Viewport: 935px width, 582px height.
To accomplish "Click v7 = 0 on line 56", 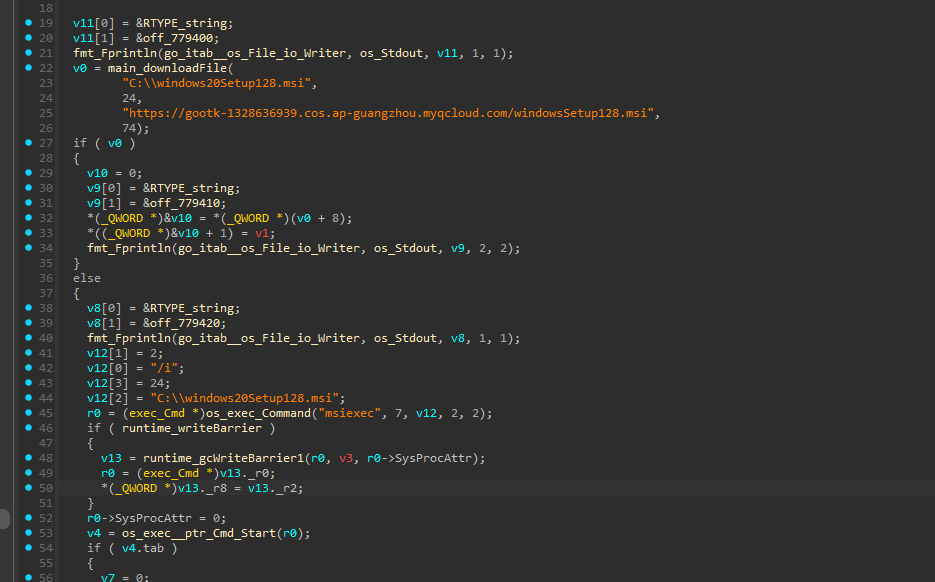I will [125, 577].
